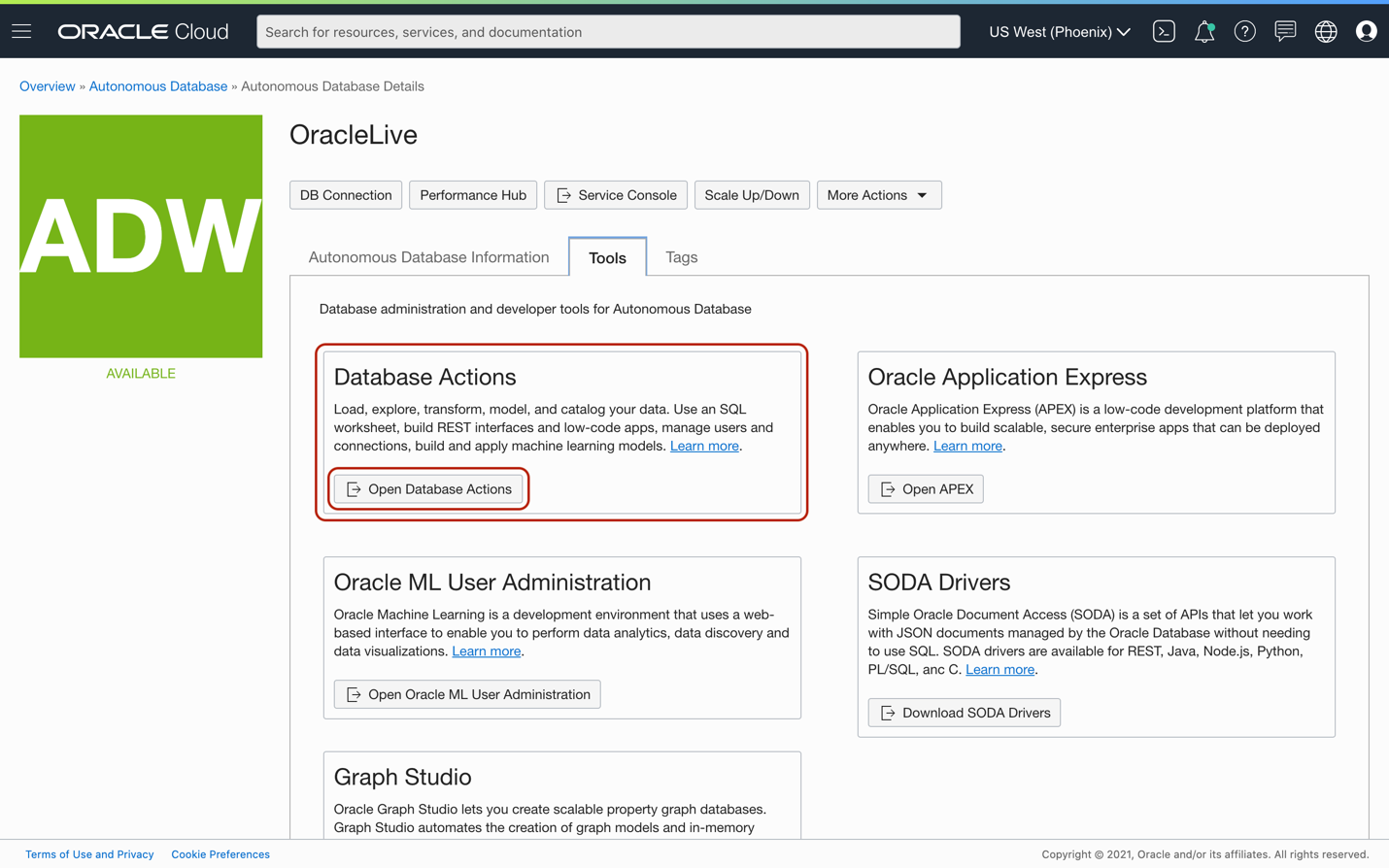Focus the resources search field
1389x868 pixels.
pyautogui.click(x=608, y=32)
